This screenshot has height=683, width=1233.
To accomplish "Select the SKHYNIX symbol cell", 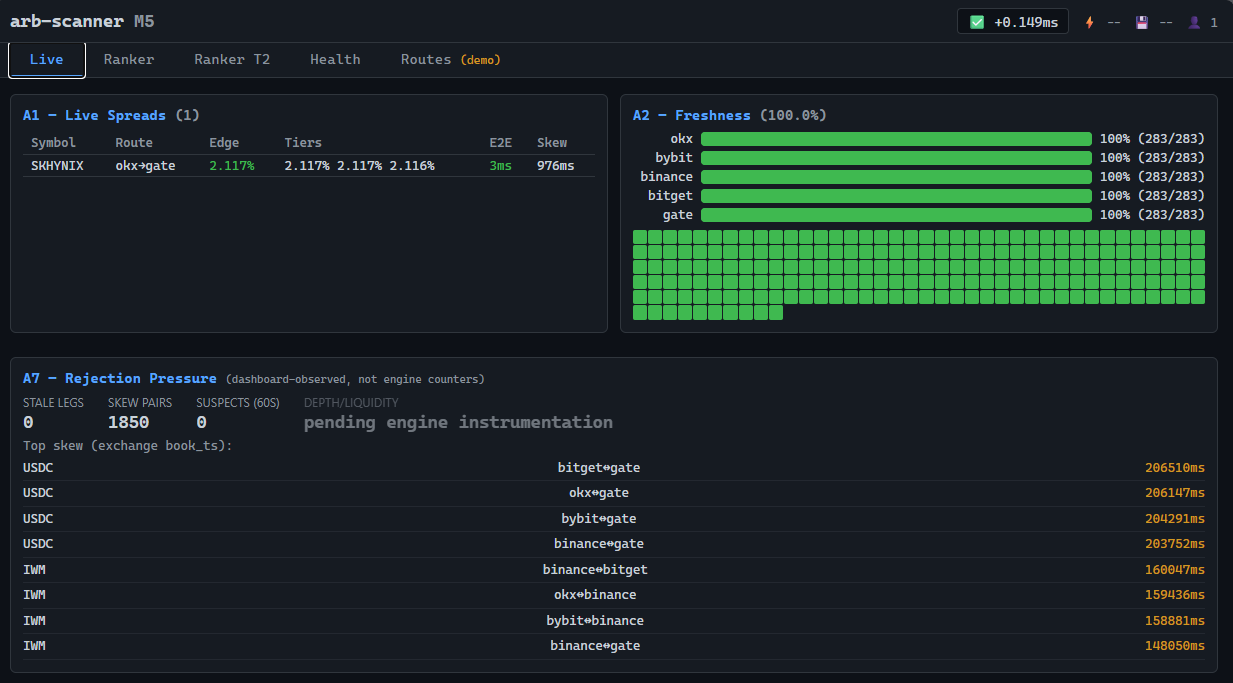I will coord(57,166).
